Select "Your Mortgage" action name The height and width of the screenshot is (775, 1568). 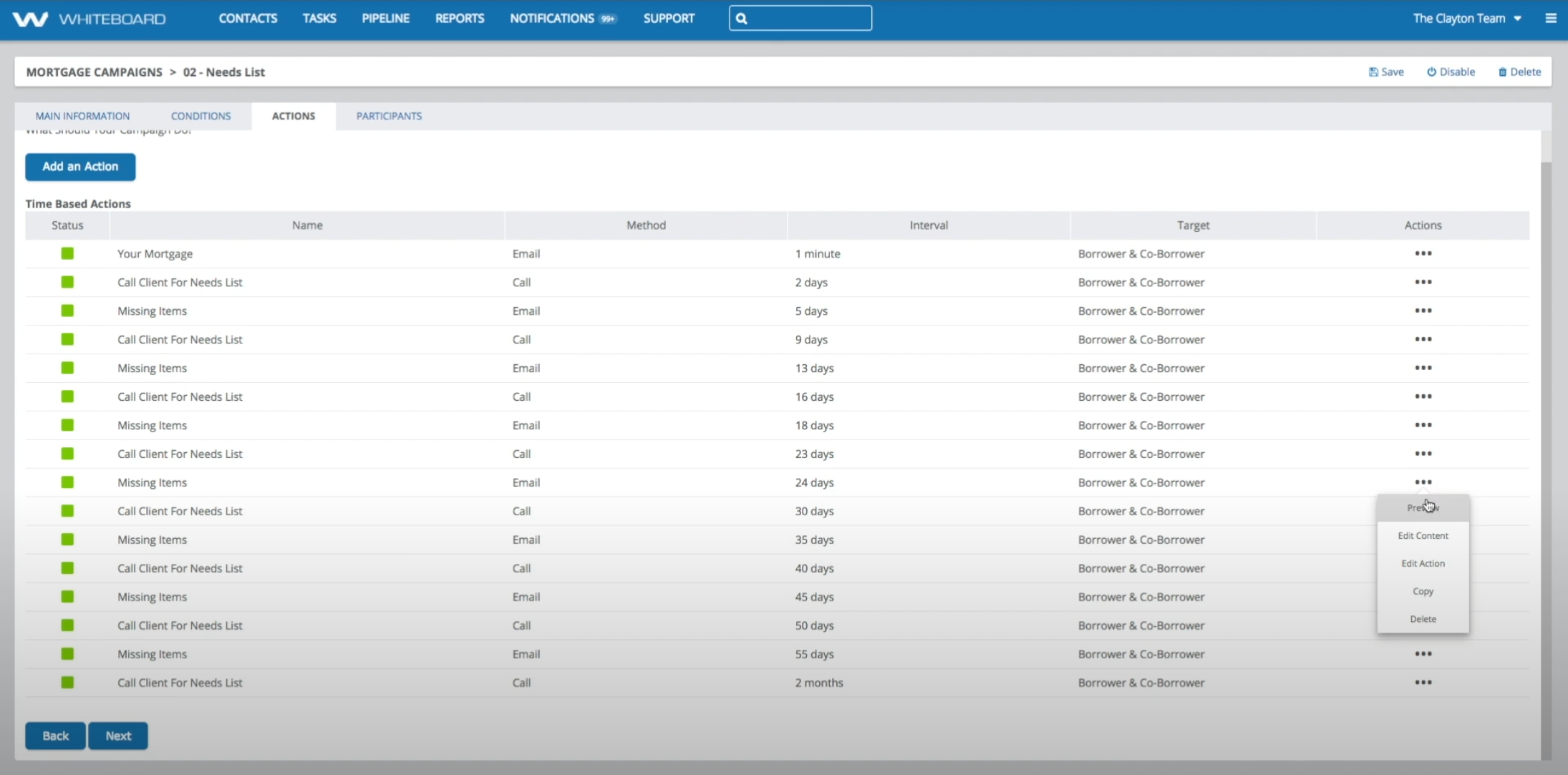(155, 253)
